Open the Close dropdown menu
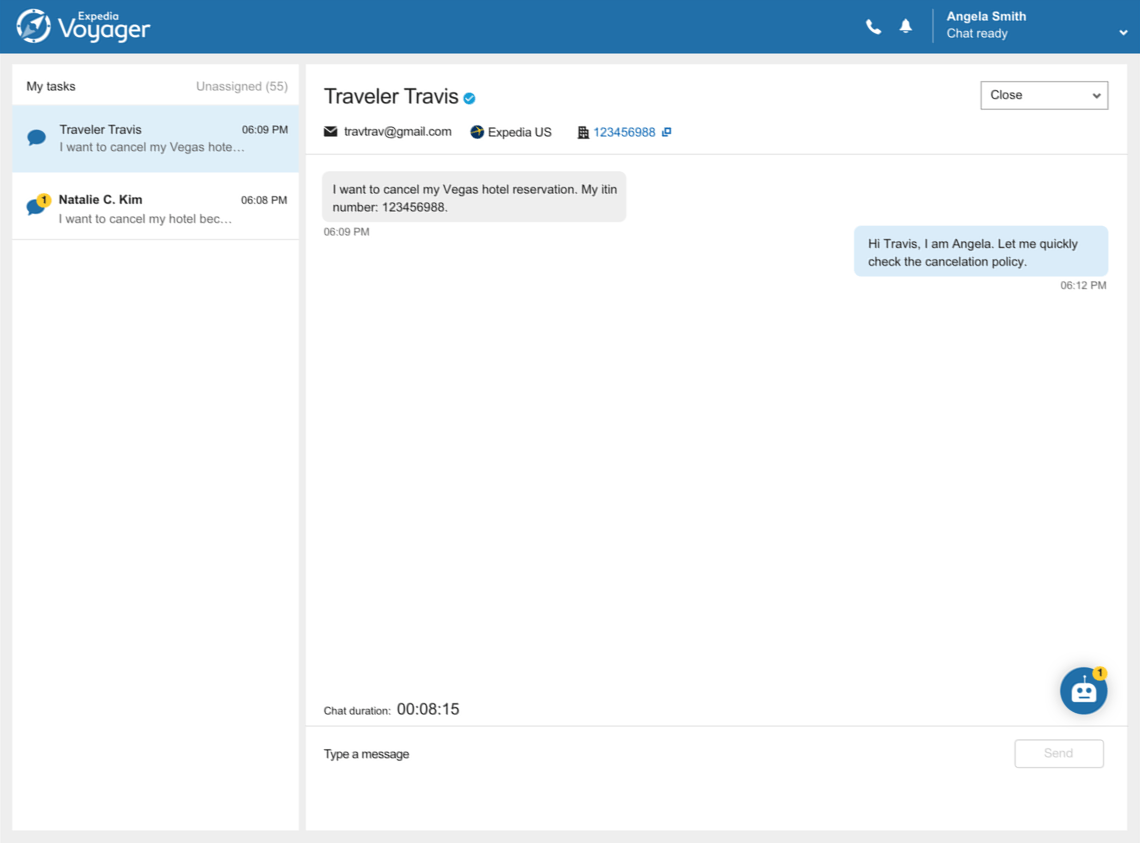Image resolution: width=1140 pixels, height=843 pixels. (x=1043, y=95)
